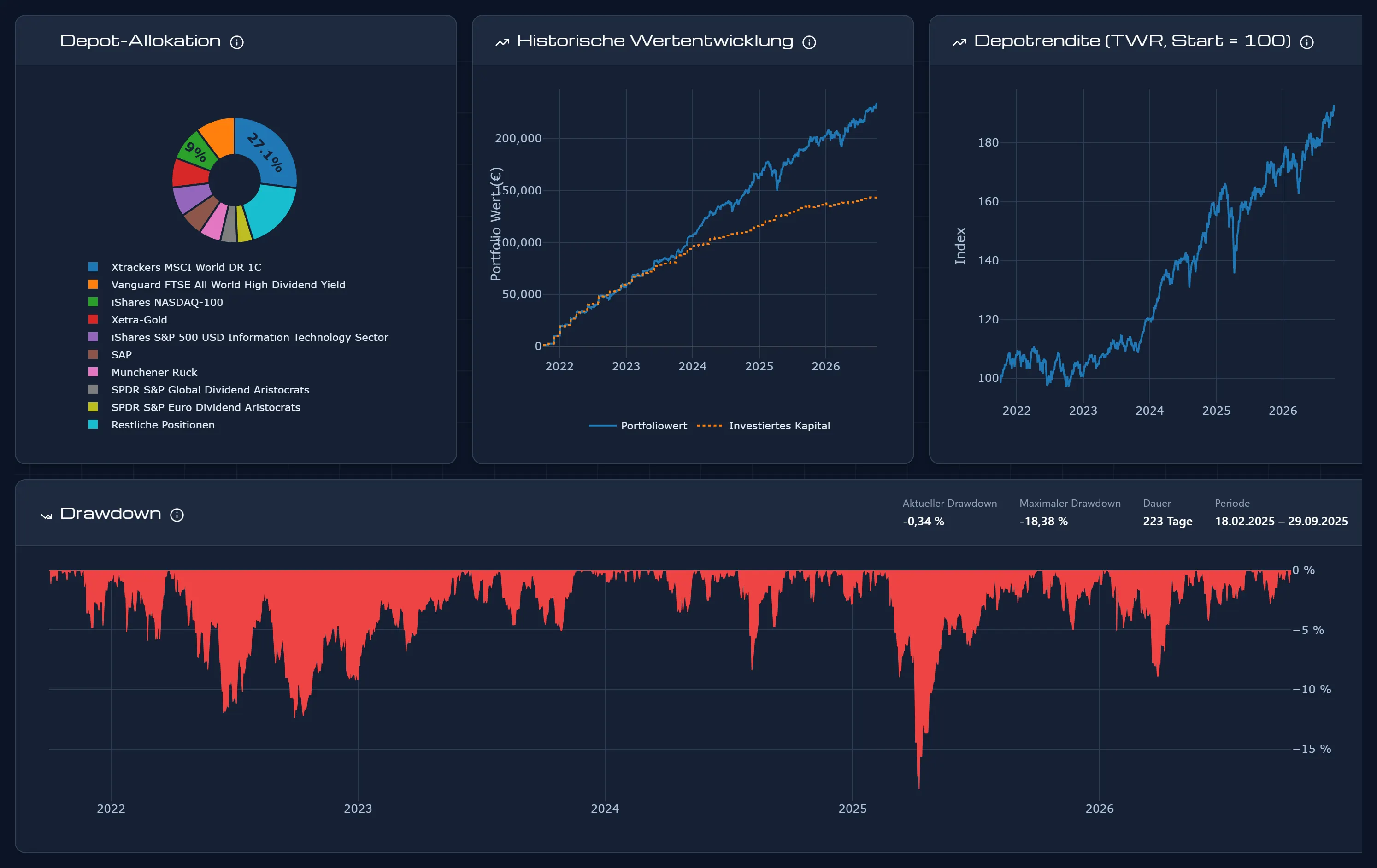Toggle Xtrackers MSCI World DR 1C legend swatch
Screen dimensions: 1377x868
[93, 267]
